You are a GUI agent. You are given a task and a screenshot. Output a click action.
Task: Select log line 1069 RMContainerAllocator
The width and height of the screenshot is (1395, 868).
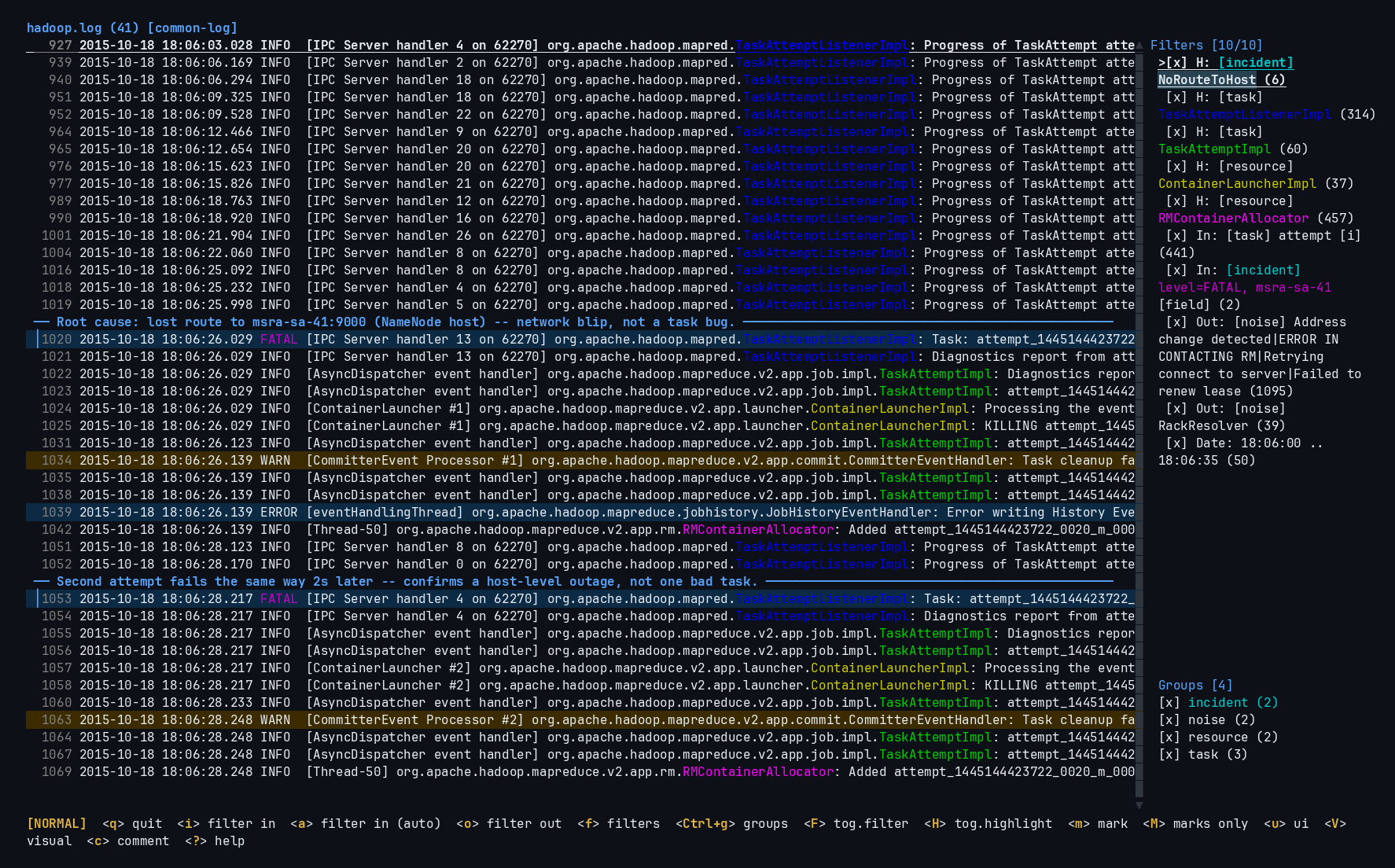580,772
